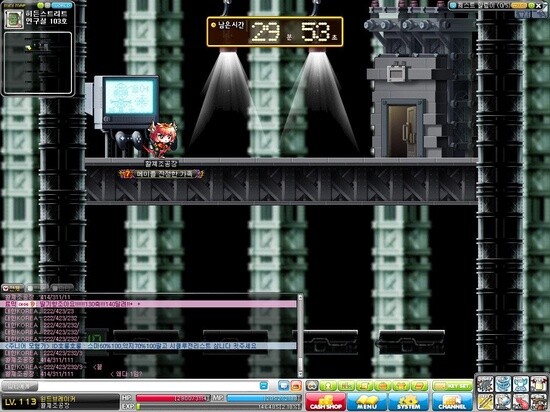Focus the chat message input field
Screen dimensions: 550x412
point(148,386)
